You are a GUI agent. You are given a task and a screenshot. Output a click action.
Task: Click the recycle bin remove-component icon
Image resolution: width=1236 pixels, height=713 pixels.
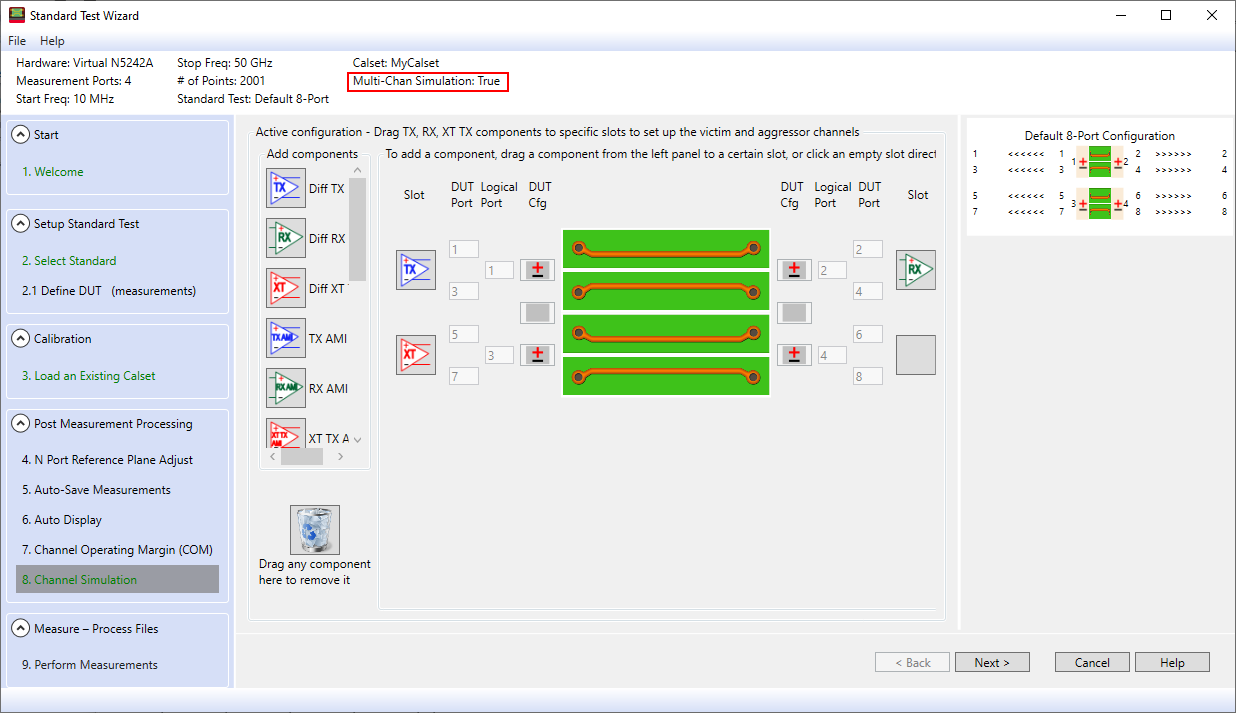point(315,530)
